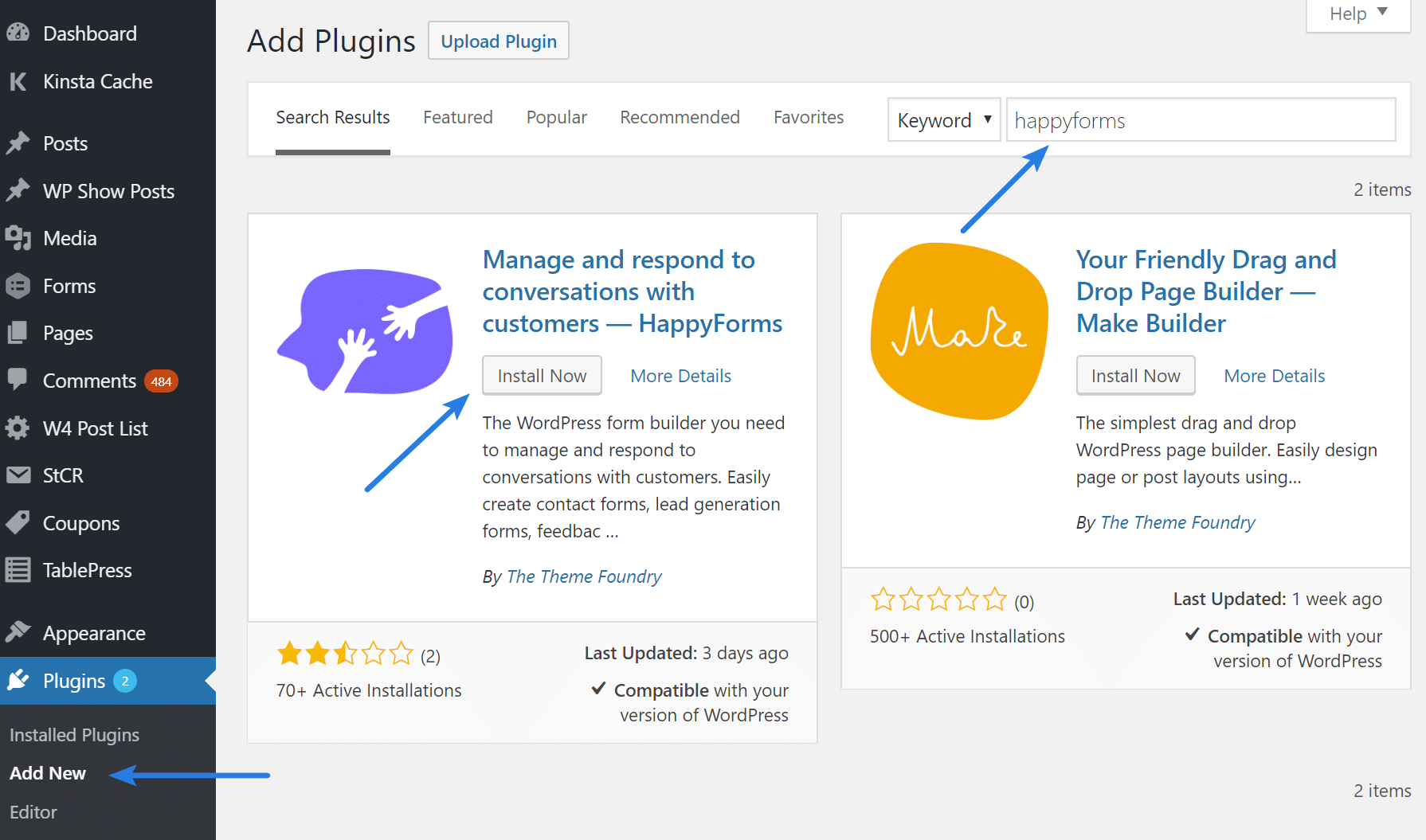Click the '500+ Active Installations' text
Viewport: 1426px width, 840px height.
coord(967,636)
